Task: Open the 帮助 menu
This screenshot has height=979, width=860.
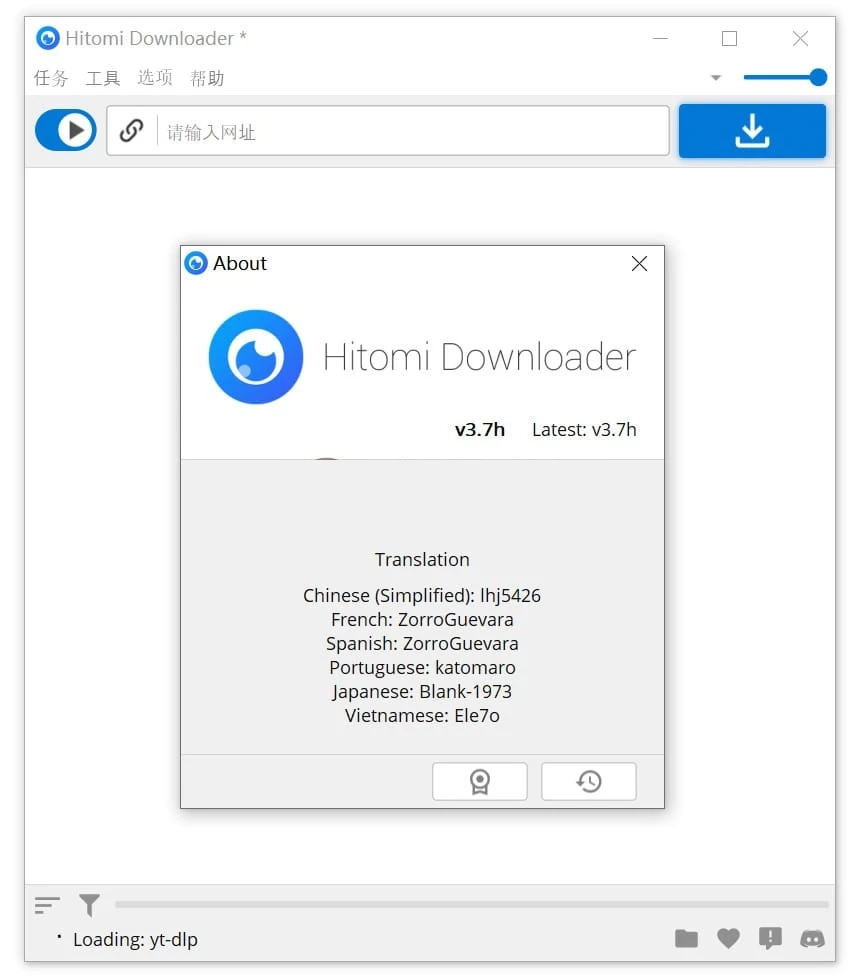Action: pyautogui.click(x=207, y=78)
